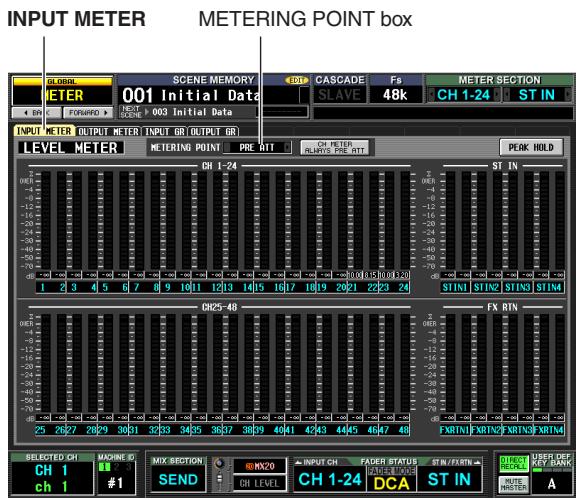Open ST IN selector in METER SECTION

click(537, 95)
